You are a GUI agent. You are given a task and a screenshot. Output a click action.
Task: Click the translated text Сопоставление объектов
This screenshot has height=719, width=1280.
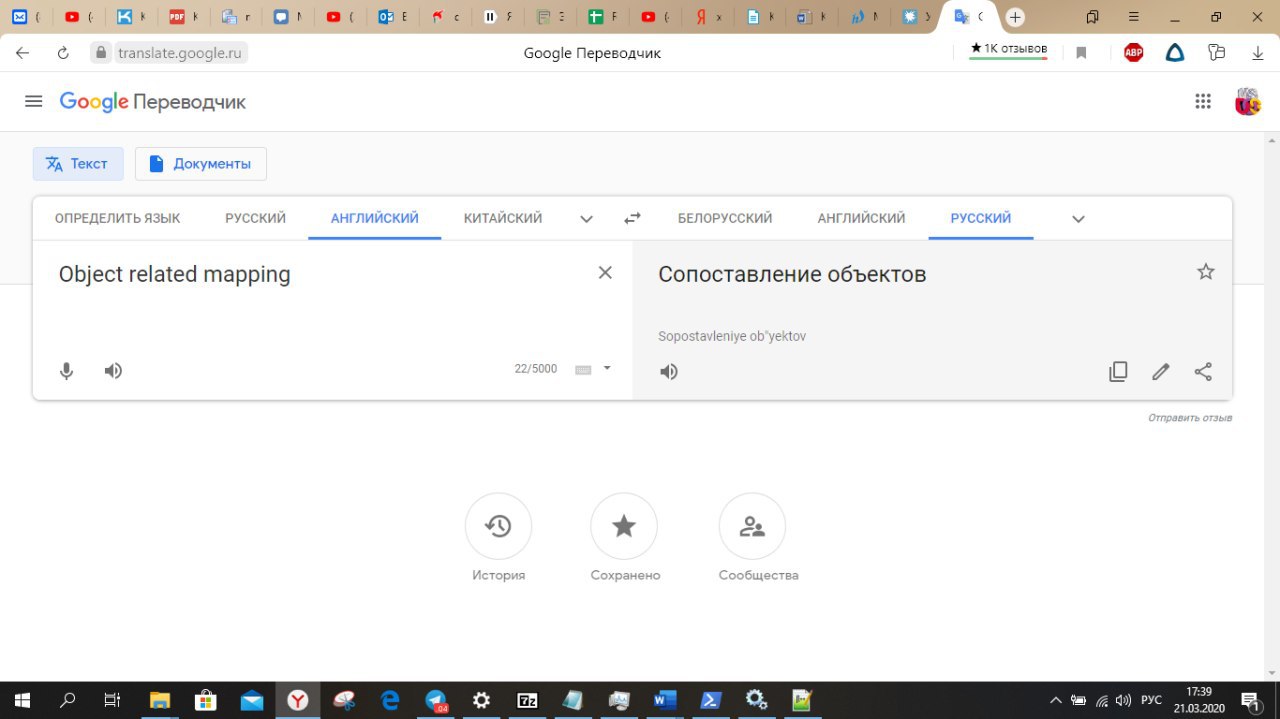tap(792, 274)
